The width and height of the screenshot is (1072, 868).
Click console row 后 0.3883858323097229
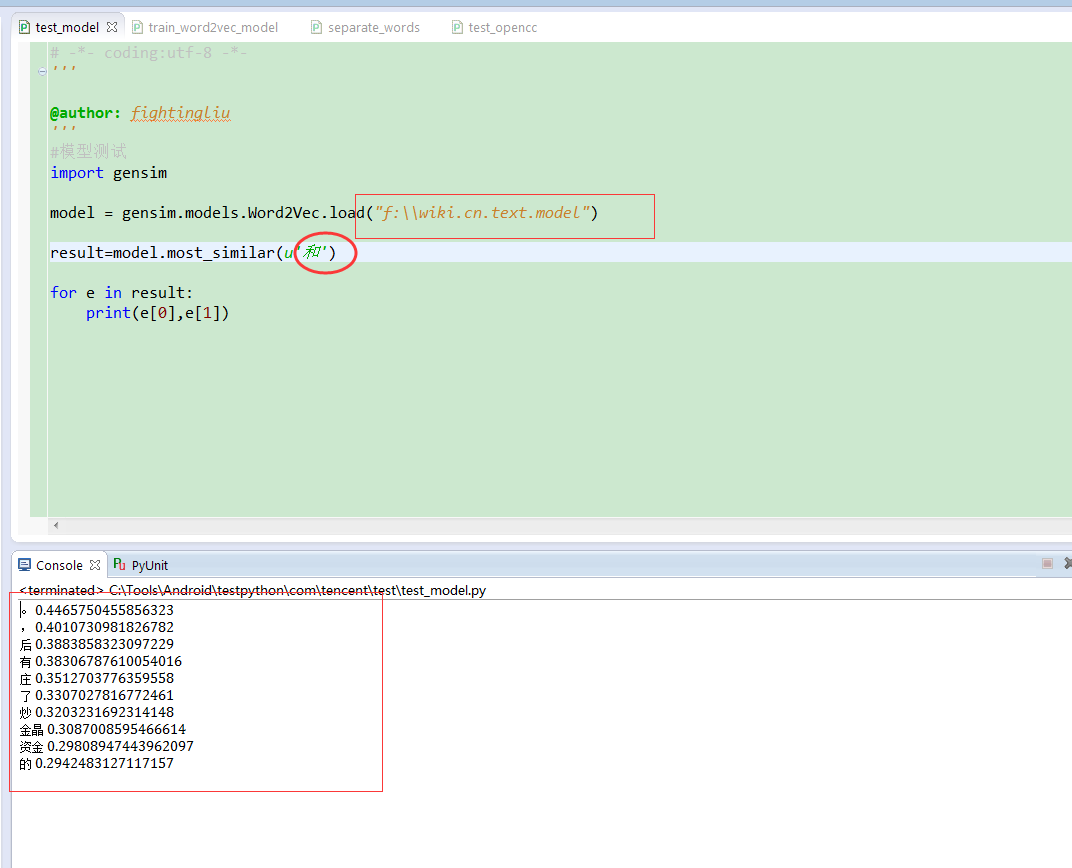(x=96, y=645)
